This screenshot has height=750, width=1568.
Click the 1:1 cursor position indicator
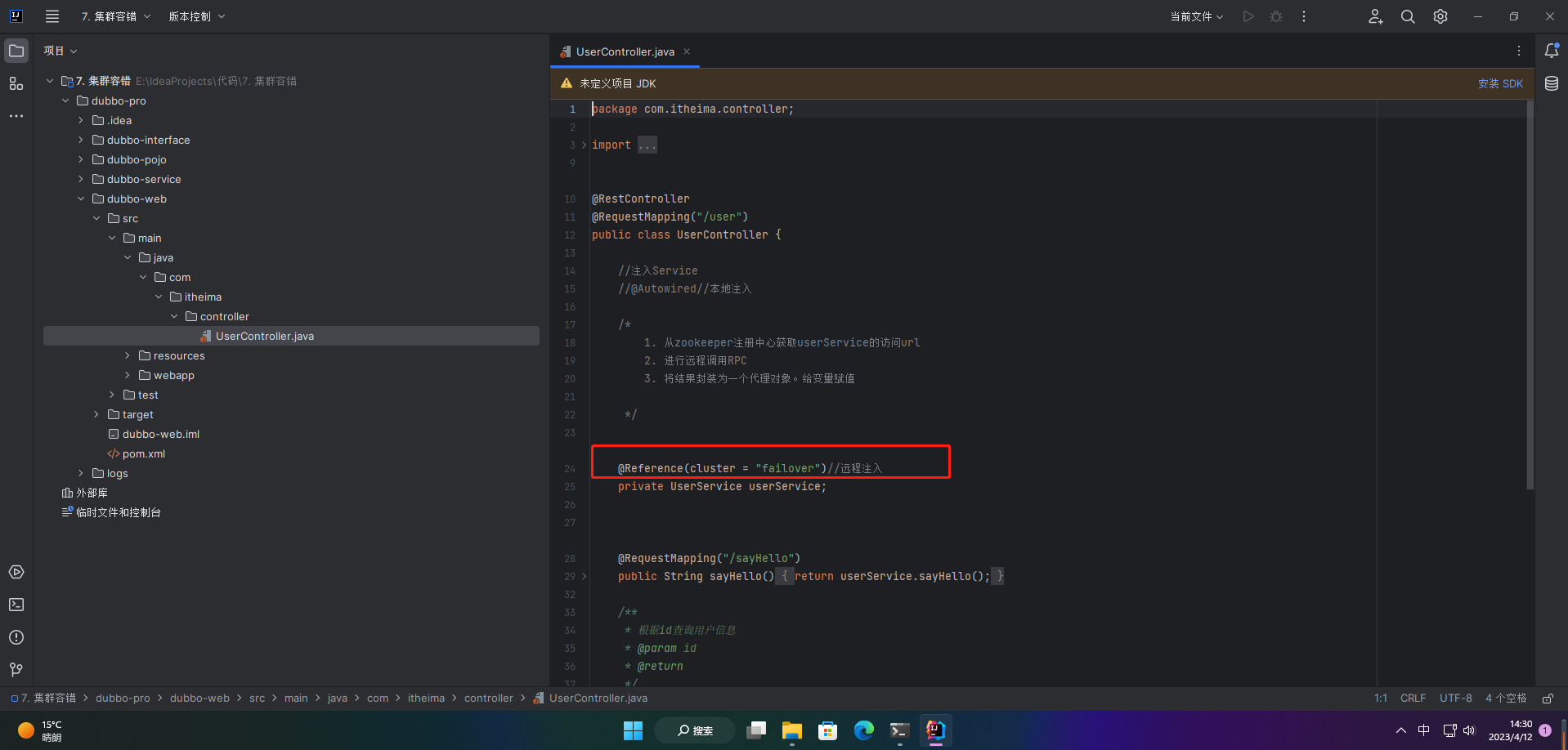pyautogui.click(x=1381, y=699)
